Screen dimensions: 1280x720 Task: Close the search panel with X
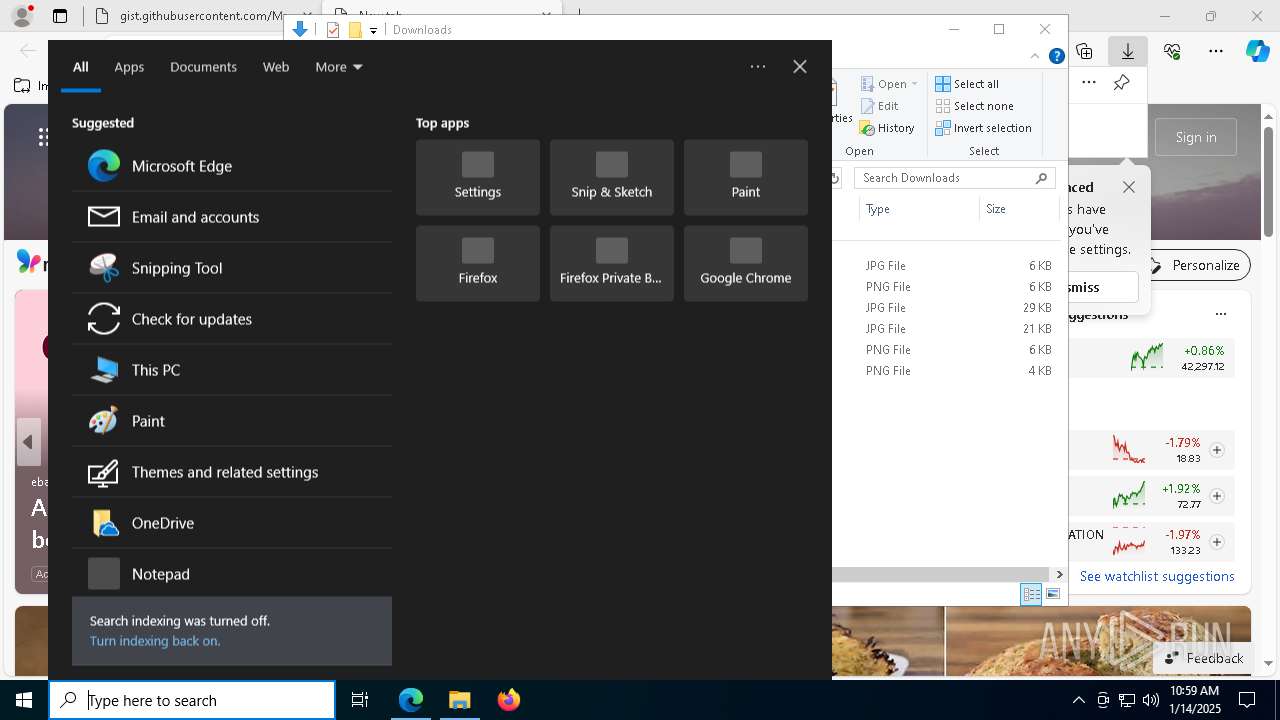point(800,67)
